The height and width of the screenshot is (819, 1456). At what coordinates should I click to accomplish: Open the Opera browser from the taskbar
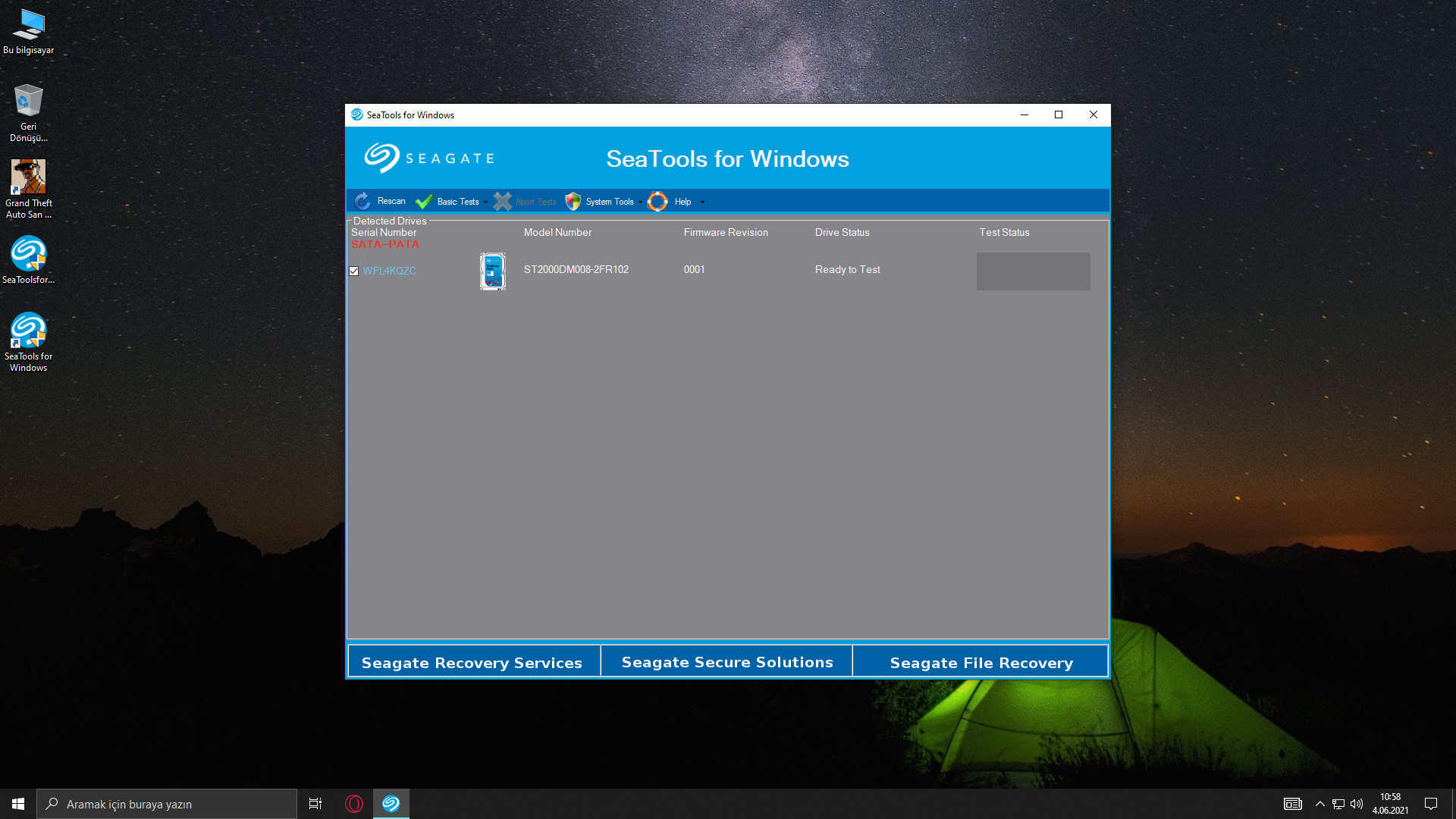pos(354,804)
